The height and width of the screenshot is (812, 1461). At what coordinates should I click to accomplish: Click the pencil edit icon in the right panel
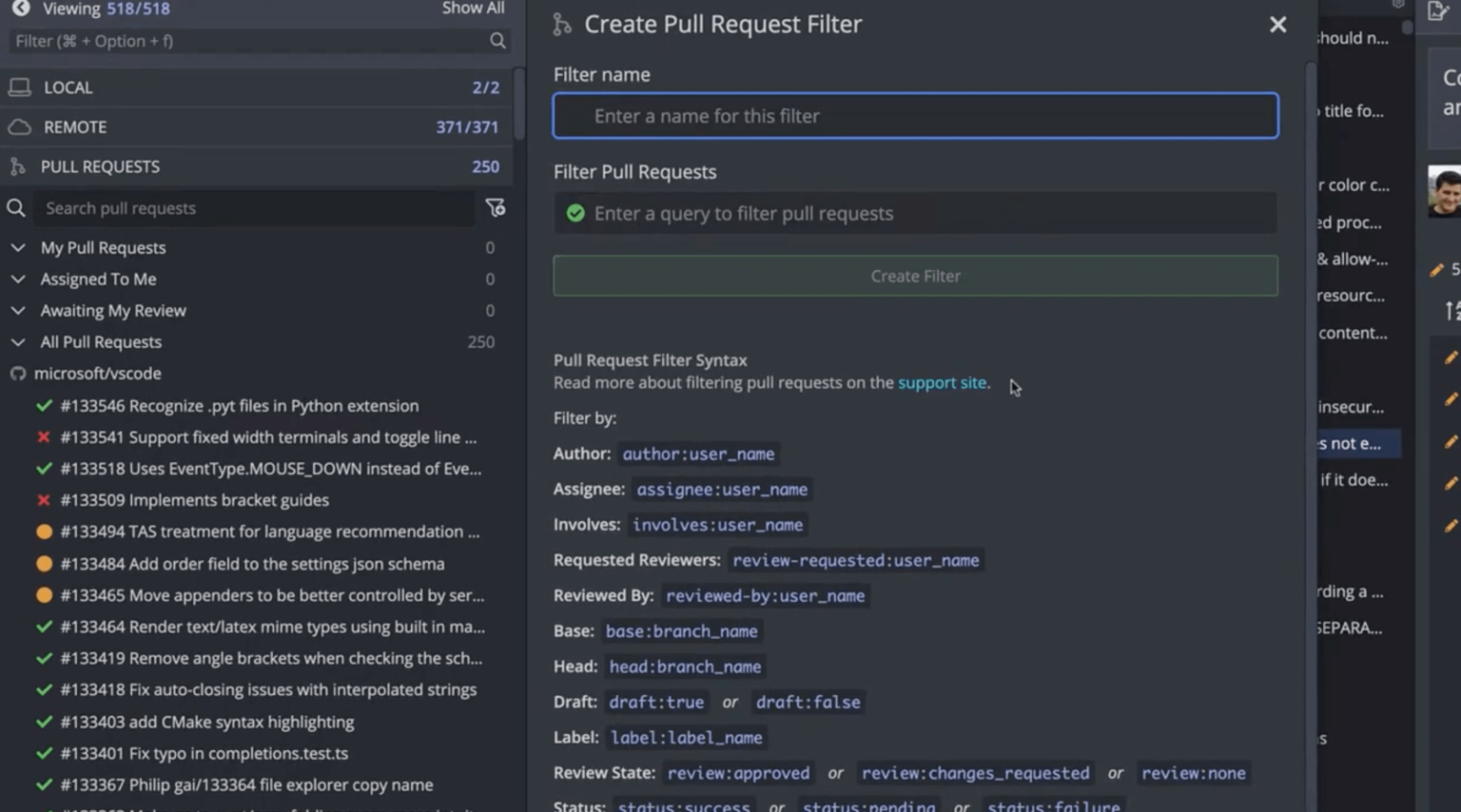1437,270
